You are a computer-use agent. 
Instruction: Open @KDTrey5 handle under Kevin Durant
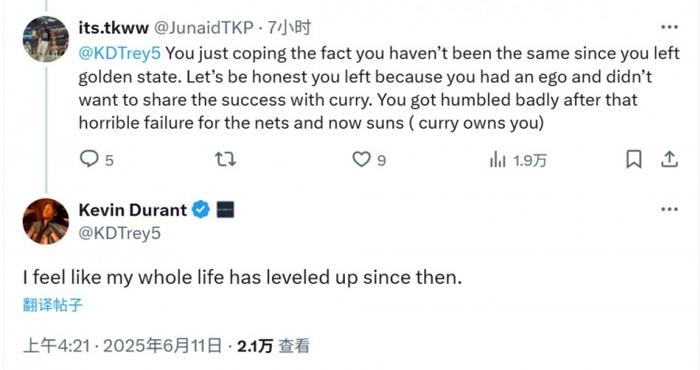pos(119,233)
